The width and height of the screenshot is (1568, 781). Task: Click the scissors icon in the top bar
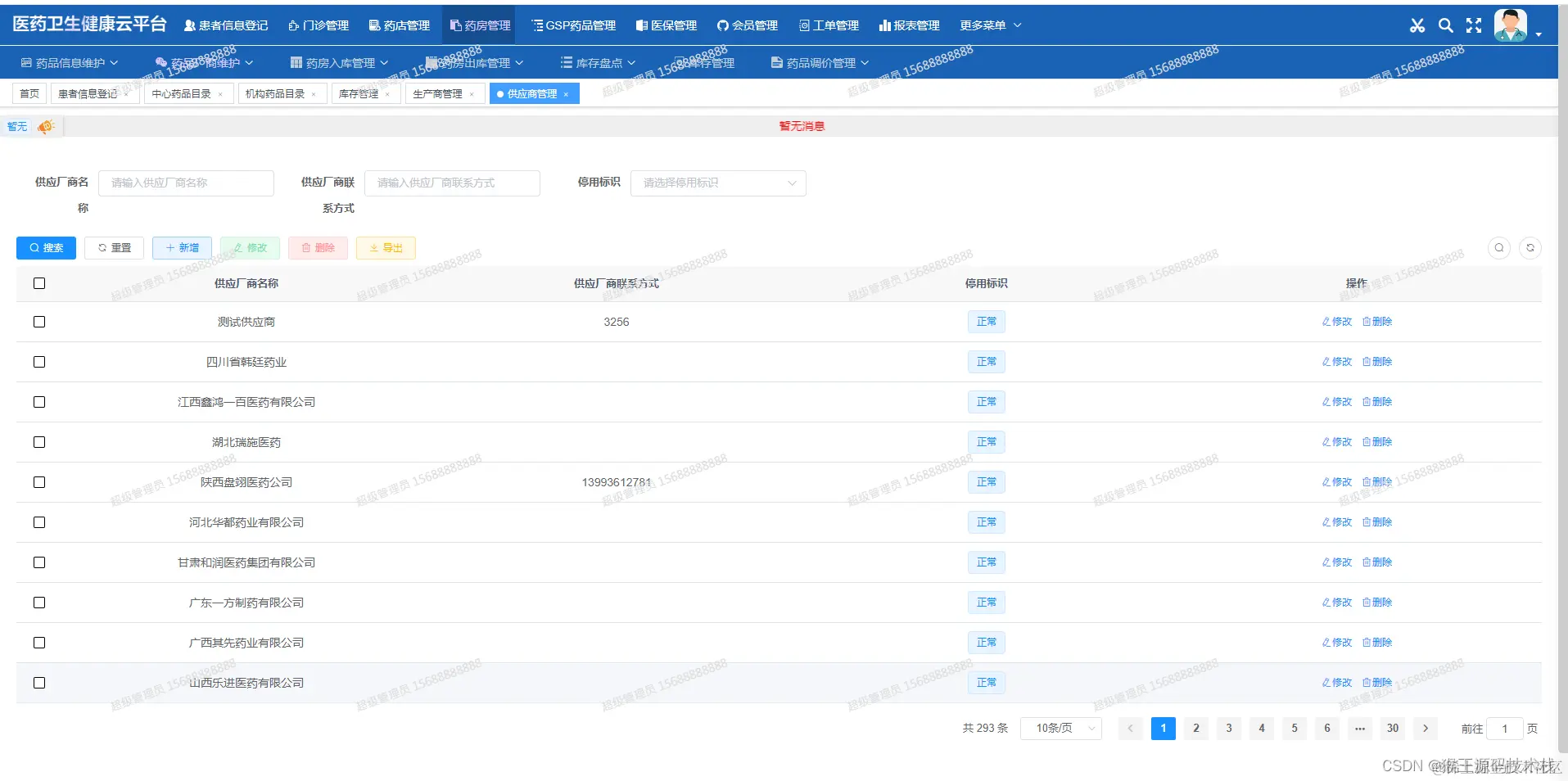[1417, 25]
